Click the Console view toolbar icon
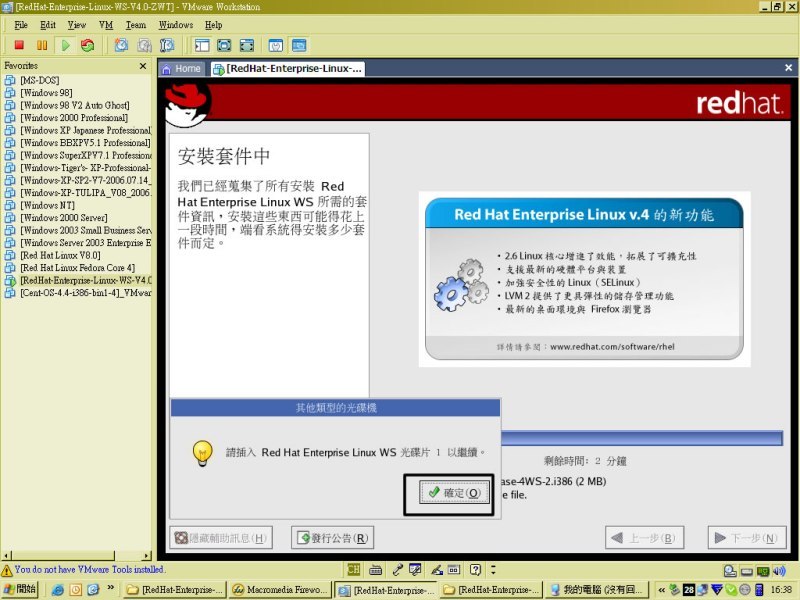This screenshot has height=600, width=800. (x=299, y=45)
